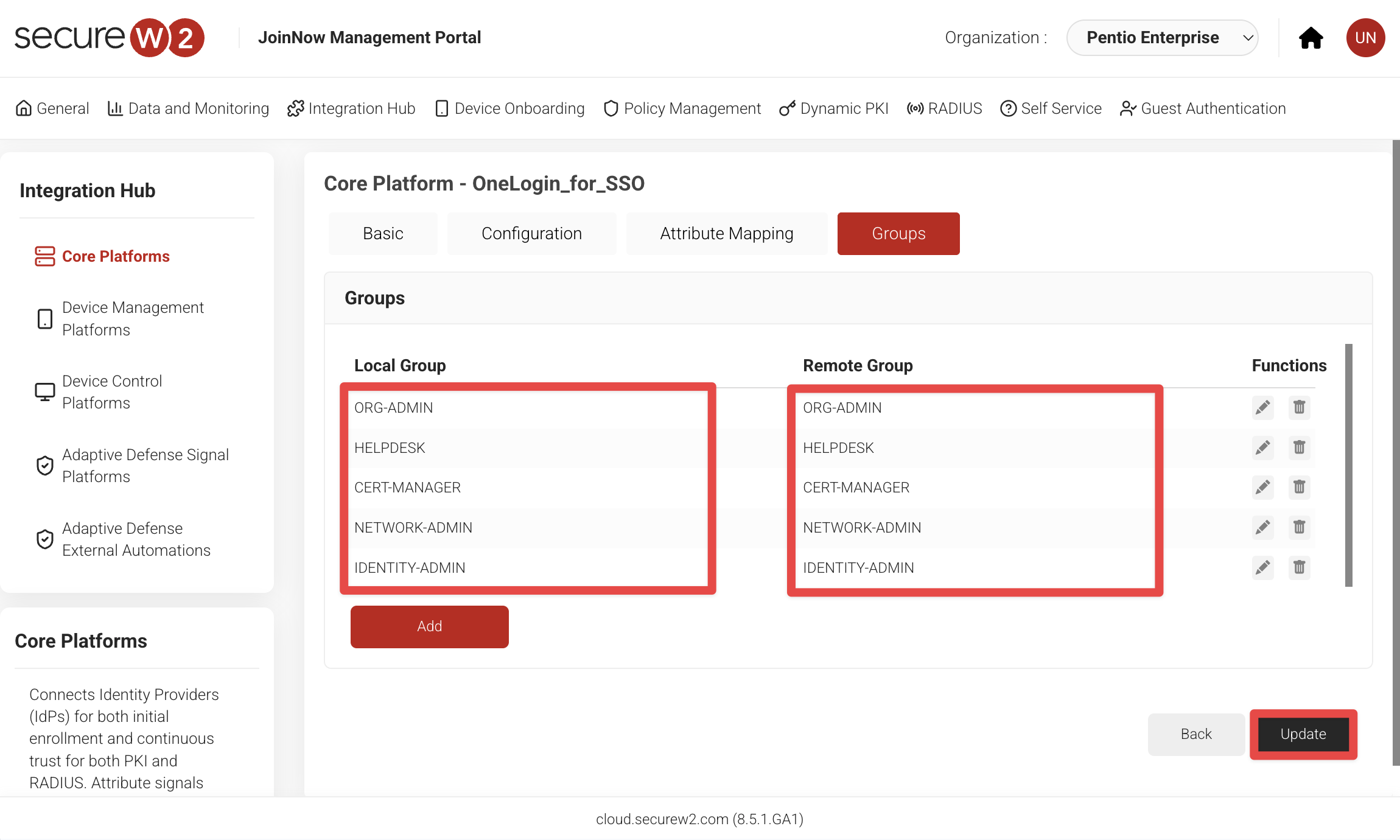The image size is (1400, 840).
Task: Open the Guest Authentication menu
Action: pyautogui.click(x=1203, y=108)
